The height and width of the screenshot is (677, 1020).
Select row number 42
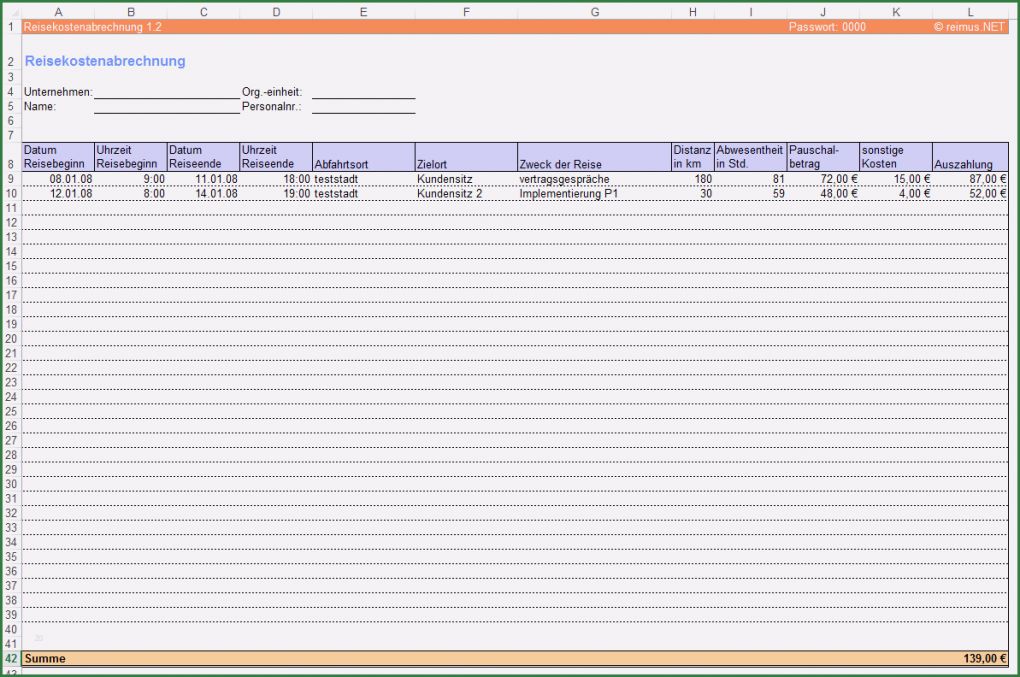[10, 658]
